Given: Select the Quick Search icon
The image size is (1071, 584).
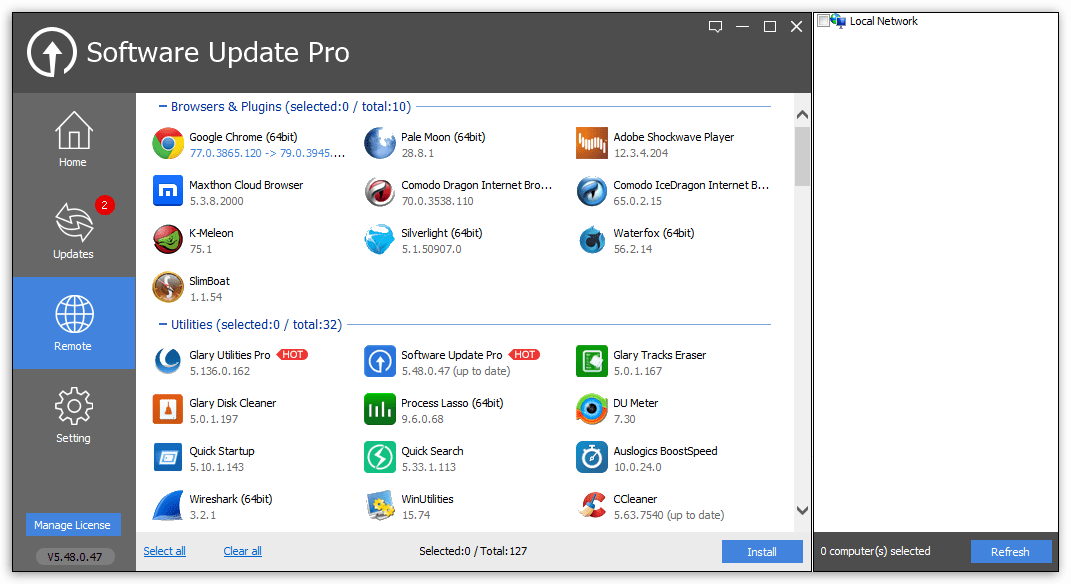Looking at the screenshot, I should 380,457.
